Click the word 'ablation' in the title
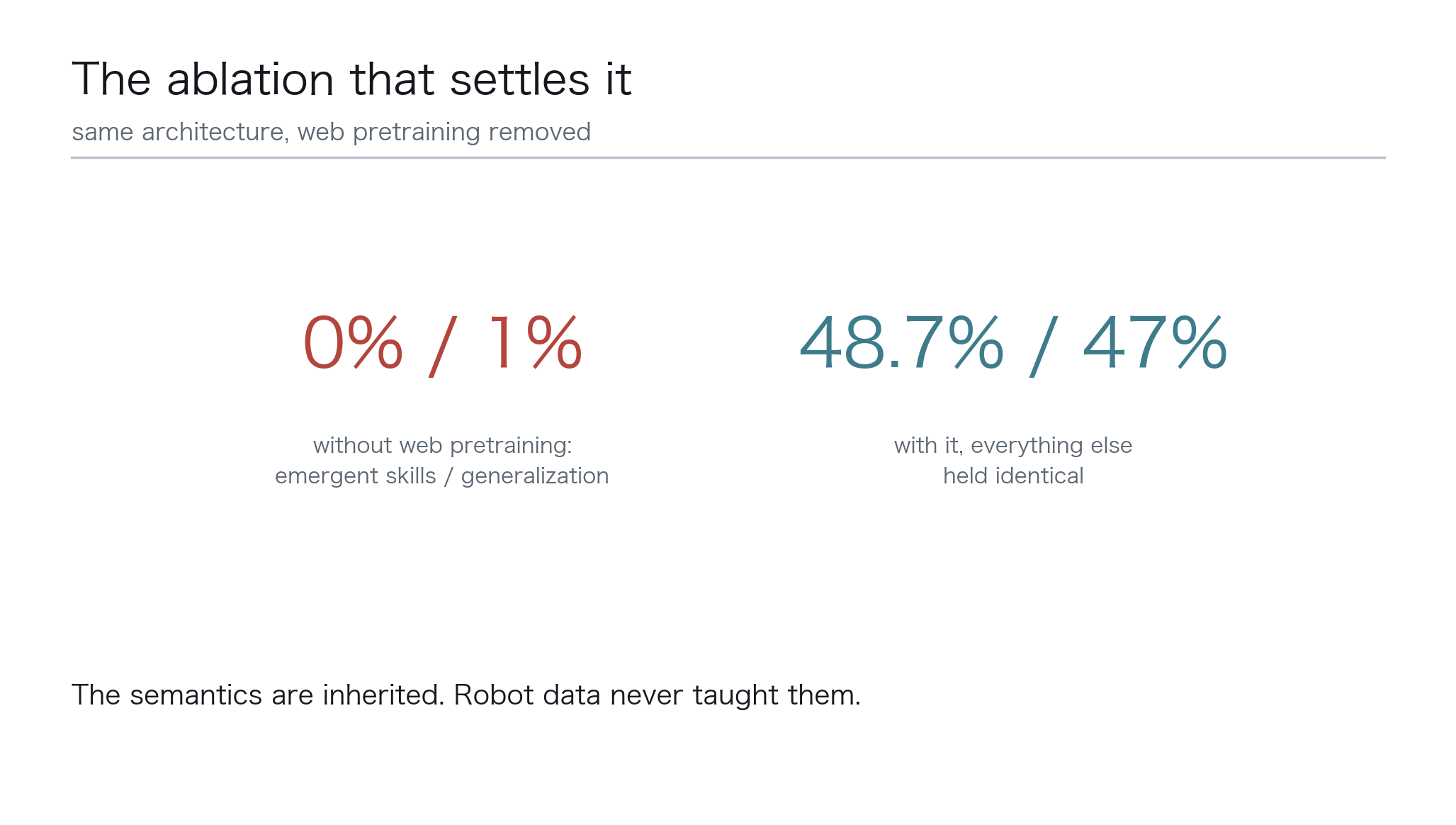This screenshot has height=825, width=1456. (250, 79)
